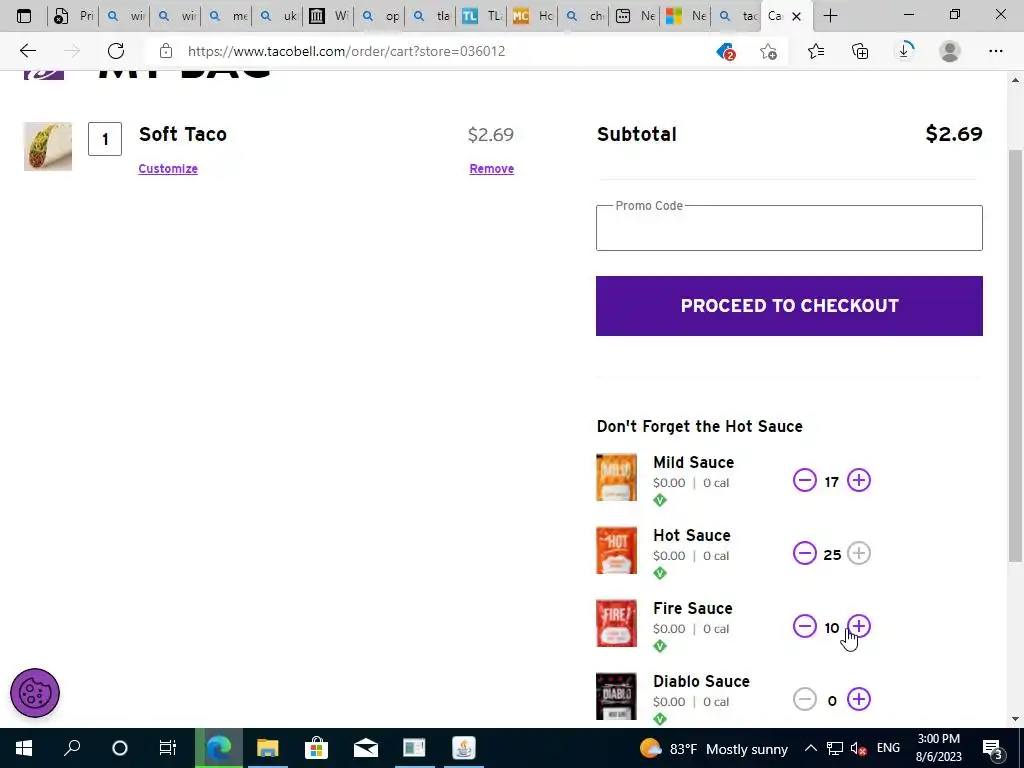View site information lock icon
The width and height of the screenshot is (1024, 768).
pyautogui.click(x=166, y=51)
